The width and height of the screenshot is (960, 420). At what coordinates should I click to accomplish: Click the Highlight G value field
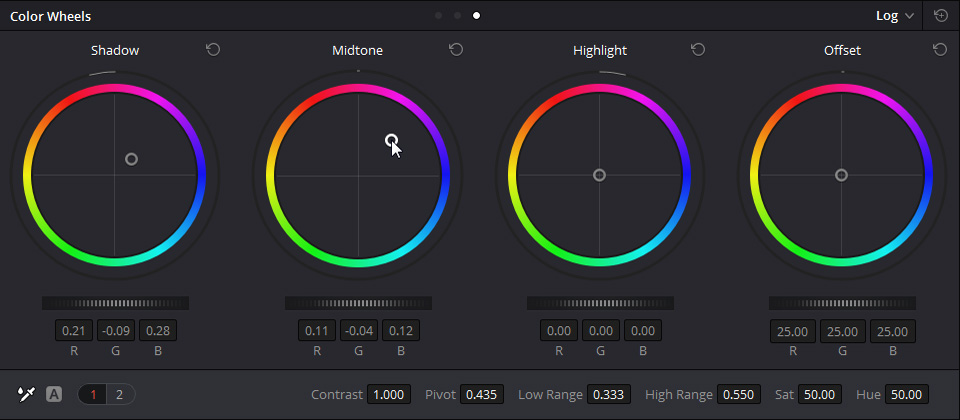click(x=601, y=331)
